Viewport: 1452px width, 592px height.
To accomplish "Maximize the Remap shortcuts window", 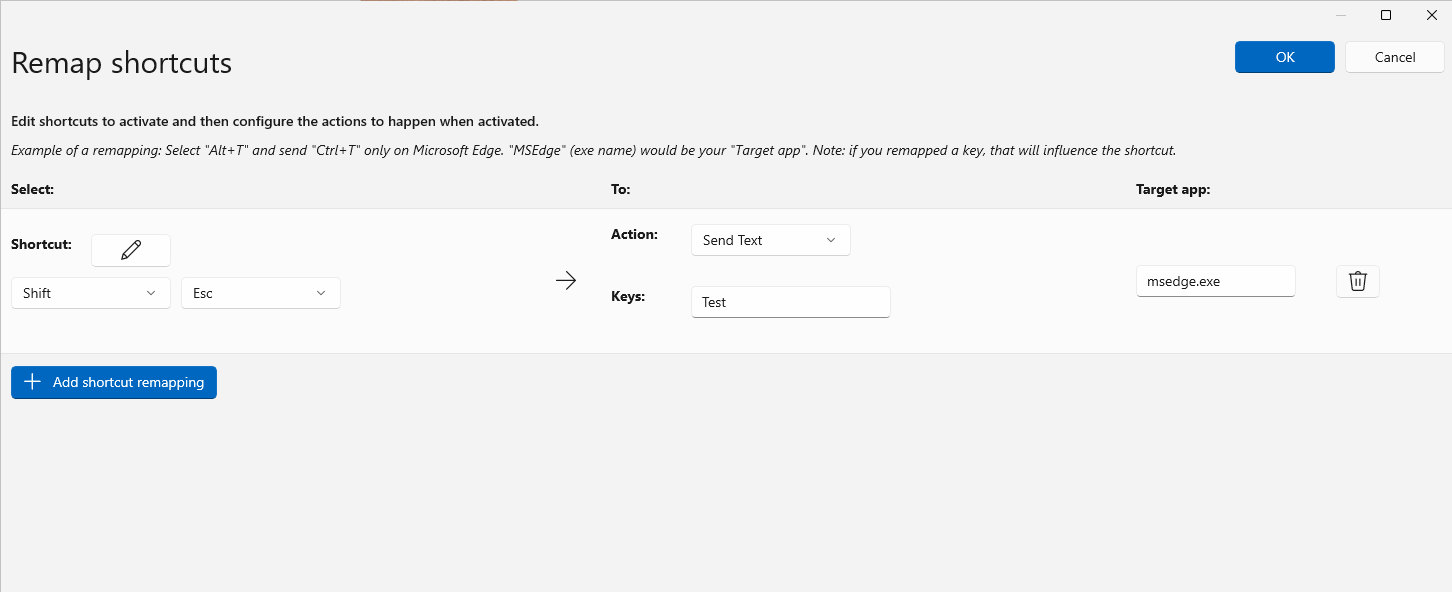I will point(1386,15).
